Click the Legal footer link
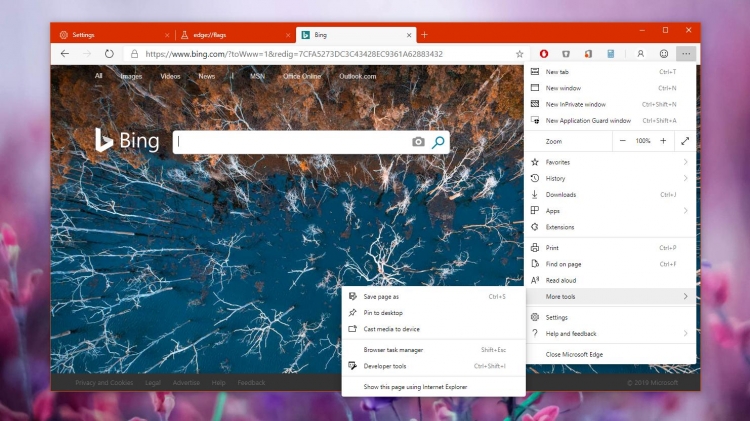 pos(153,383)
